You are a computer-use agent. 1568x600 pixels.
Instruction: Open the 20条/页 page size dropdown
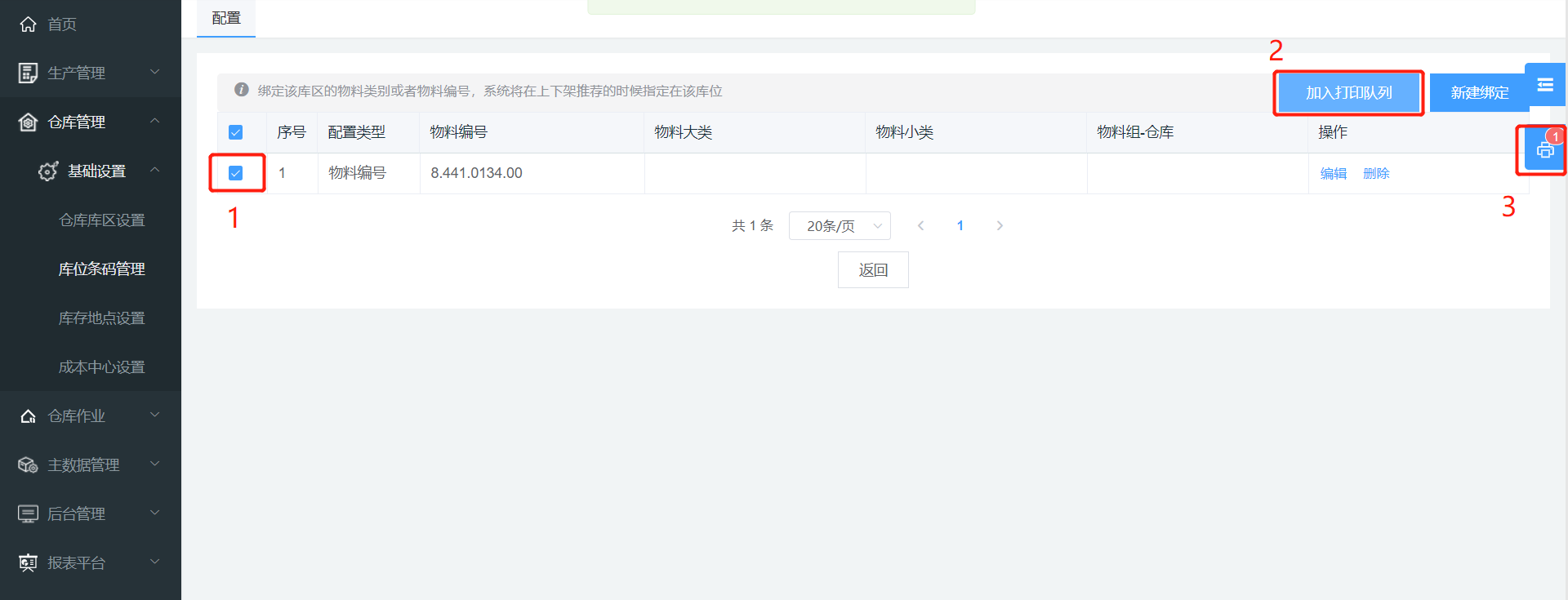pyautogui.click(x=840, y=226)
